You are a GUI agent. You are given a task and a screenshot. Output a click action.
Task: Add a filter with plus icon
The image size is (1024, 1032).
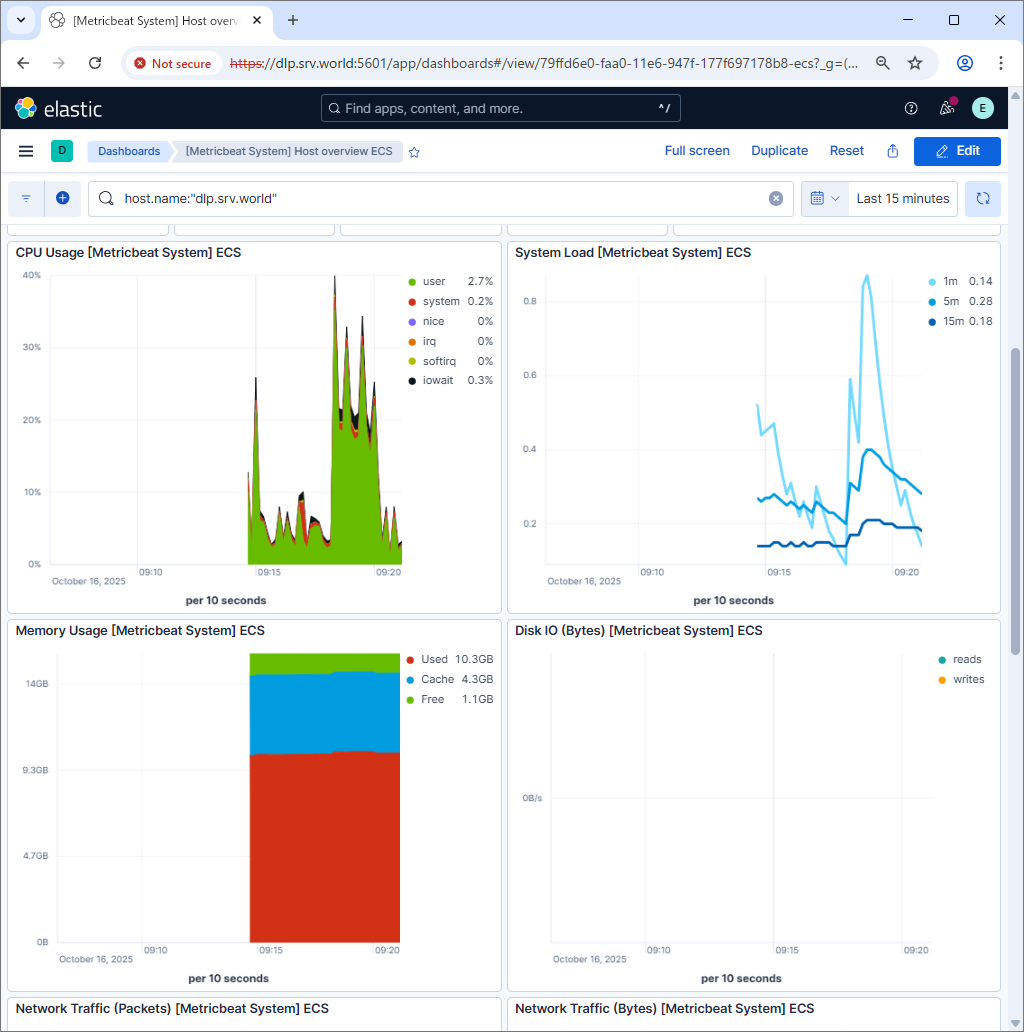click(62, 199)
